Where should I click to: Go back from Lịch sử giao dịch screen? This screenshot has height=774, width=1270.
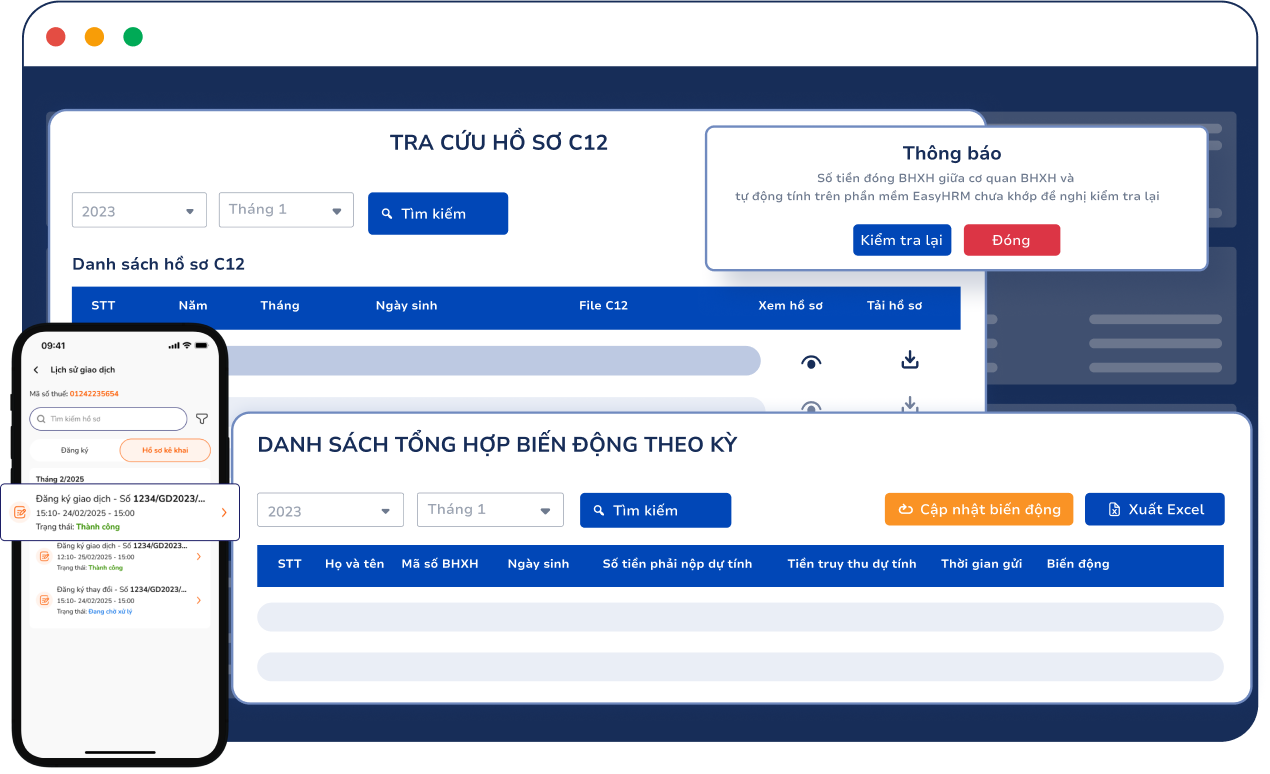(x=37, y=370)
